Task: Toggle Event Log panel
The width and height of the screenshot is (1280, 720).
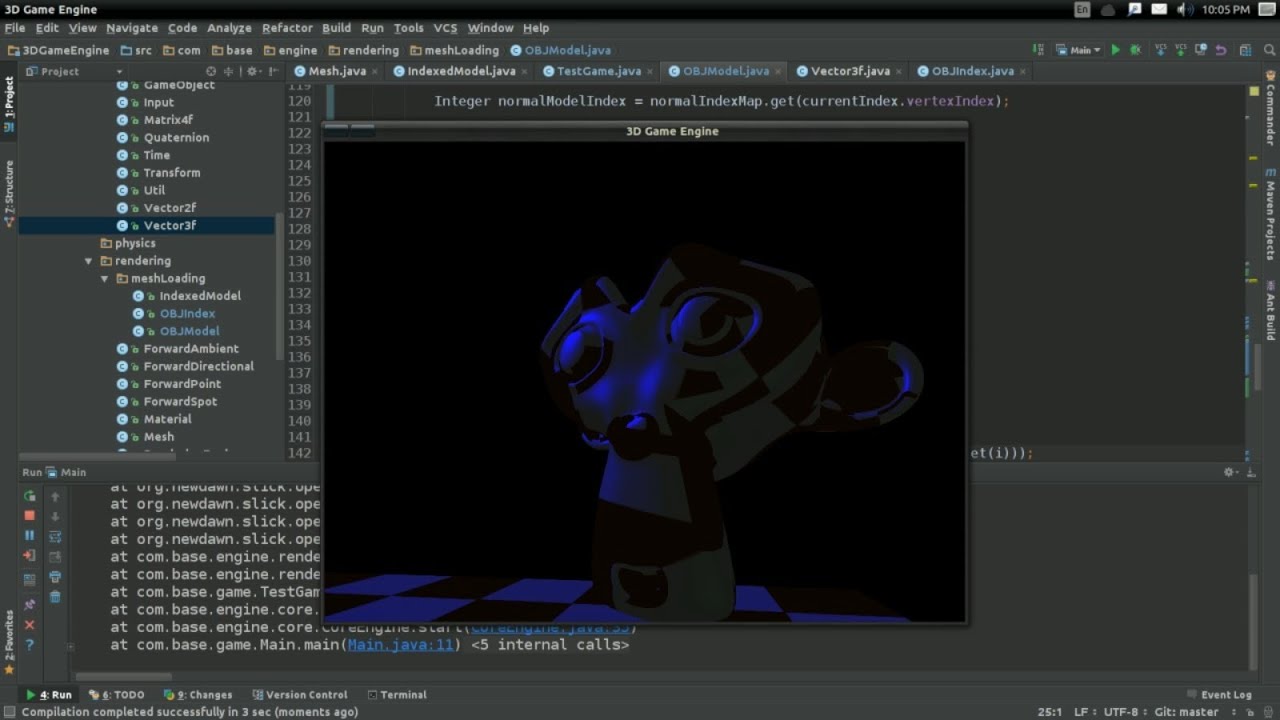Action: [x=1219, y=695]
